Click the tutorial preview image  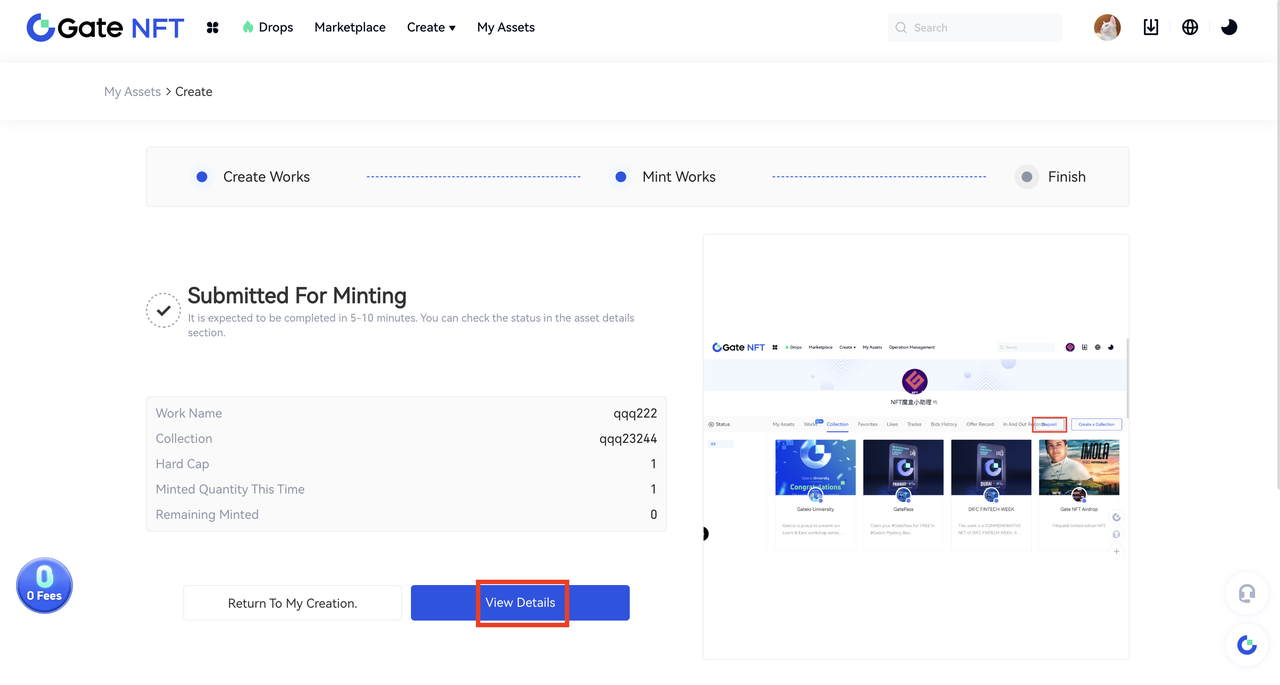[915, 446]
